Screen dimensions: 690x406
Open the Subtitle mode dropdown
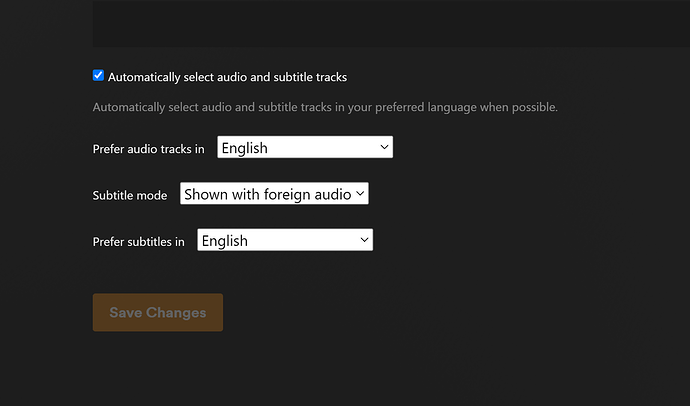coord(273,194)
